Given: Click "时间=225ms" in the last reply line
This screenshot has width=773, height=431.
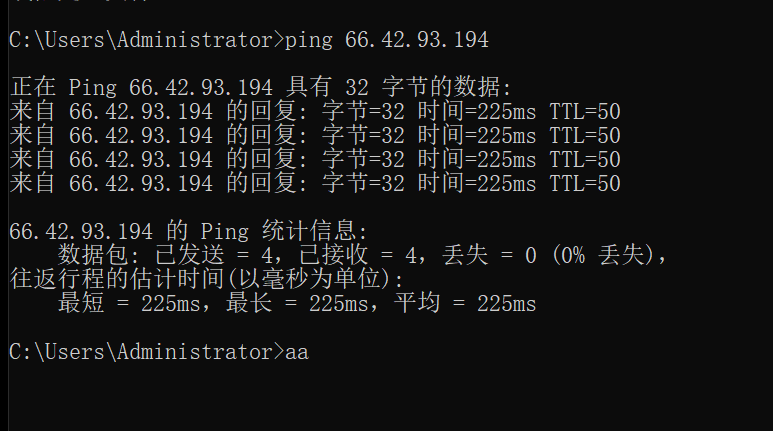Looking at the screenshot, I should click(x=477, y=183).
